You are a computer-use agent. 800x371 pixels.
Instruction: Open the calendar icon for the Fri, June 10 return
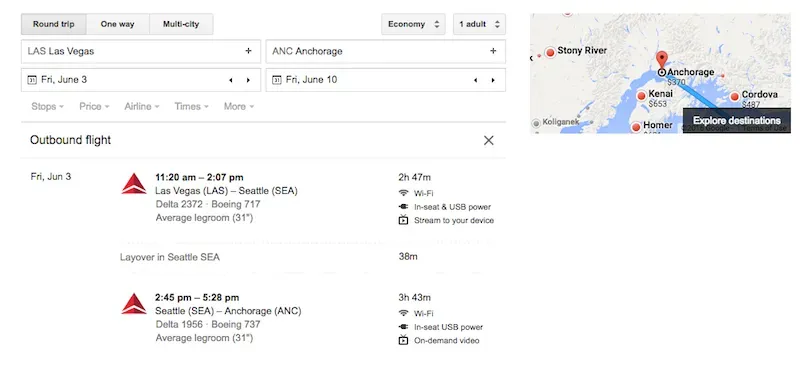point(277,80)
